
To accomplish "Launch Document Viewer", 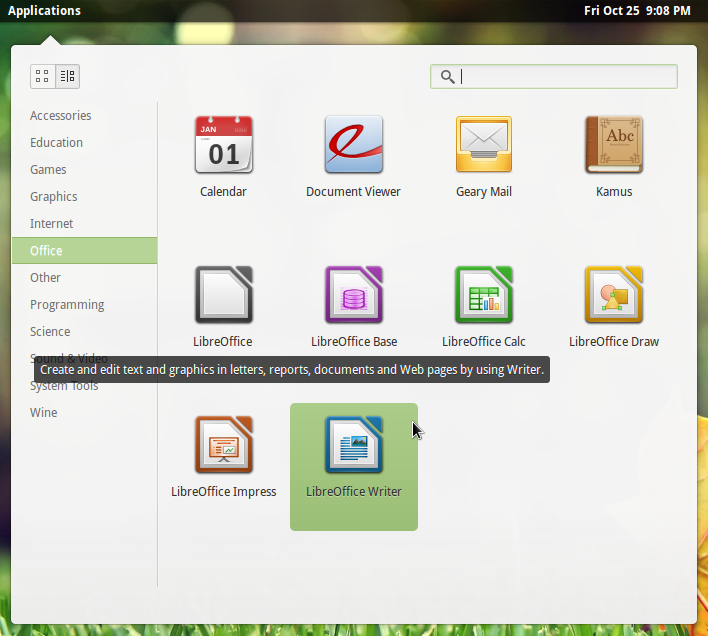I will pos(354,145).
